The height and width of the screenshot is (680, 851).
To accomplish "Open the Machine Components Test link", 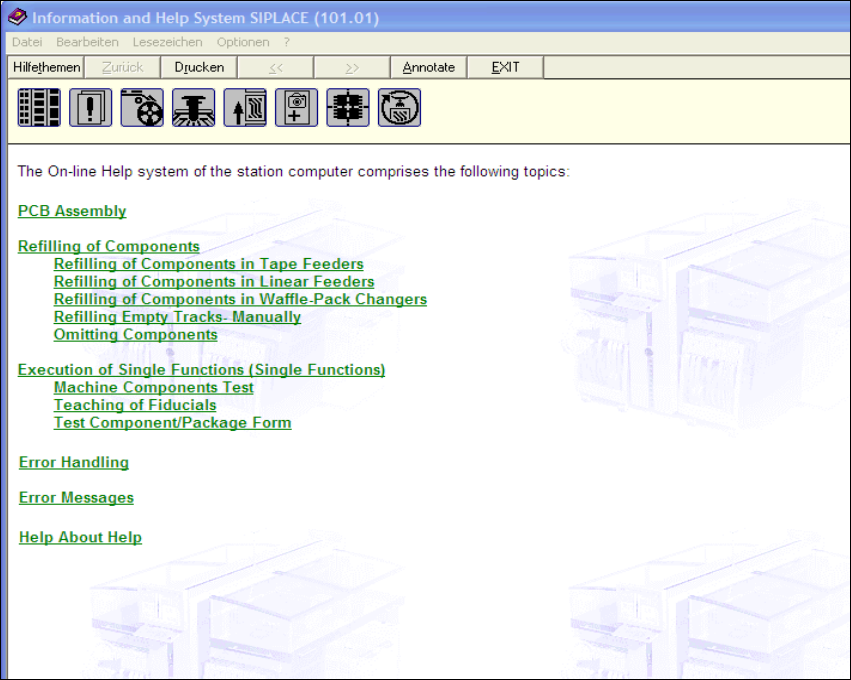I will (154, 387).
